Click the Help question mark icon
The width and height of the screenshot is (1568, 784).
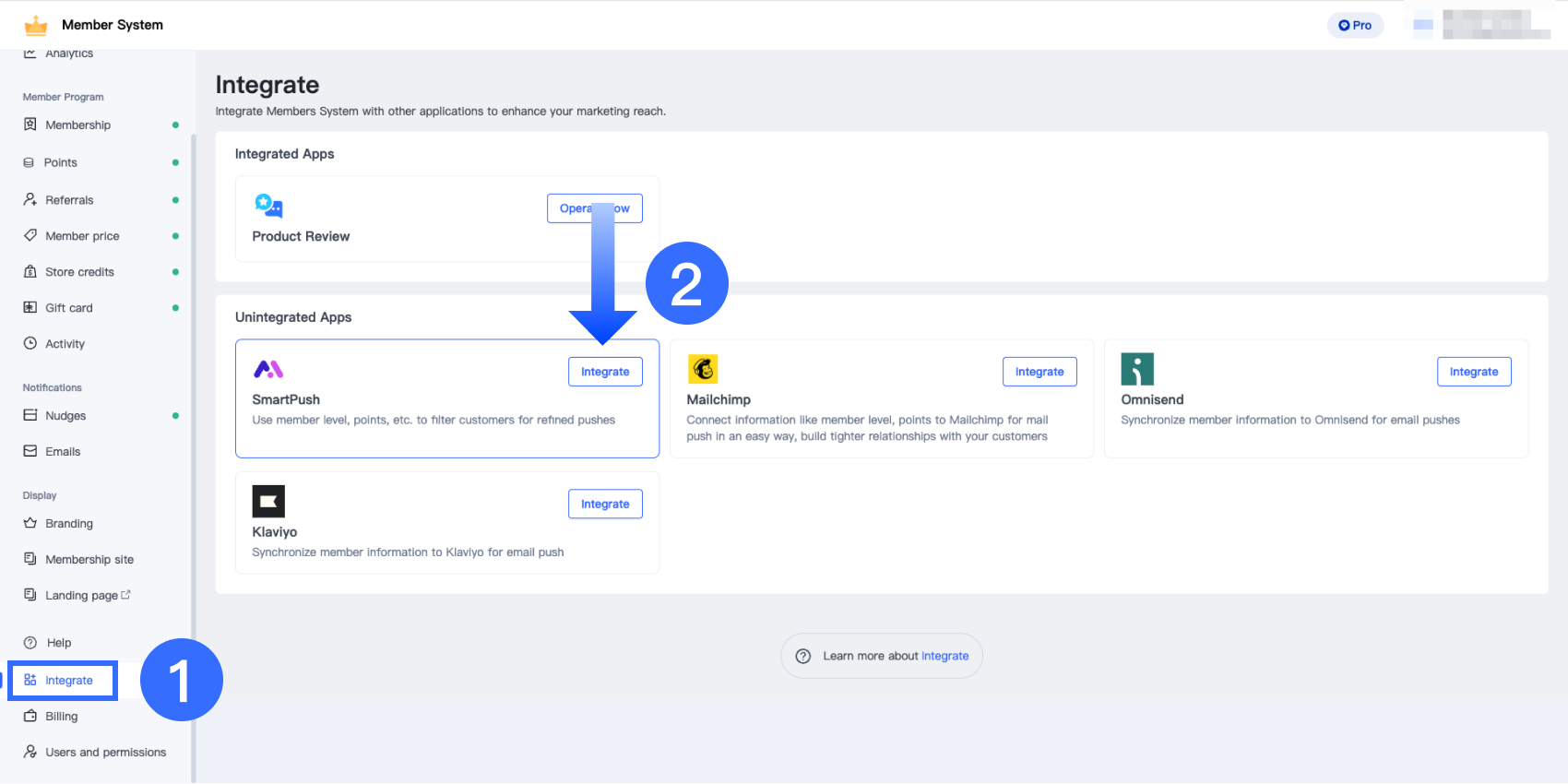30,643
